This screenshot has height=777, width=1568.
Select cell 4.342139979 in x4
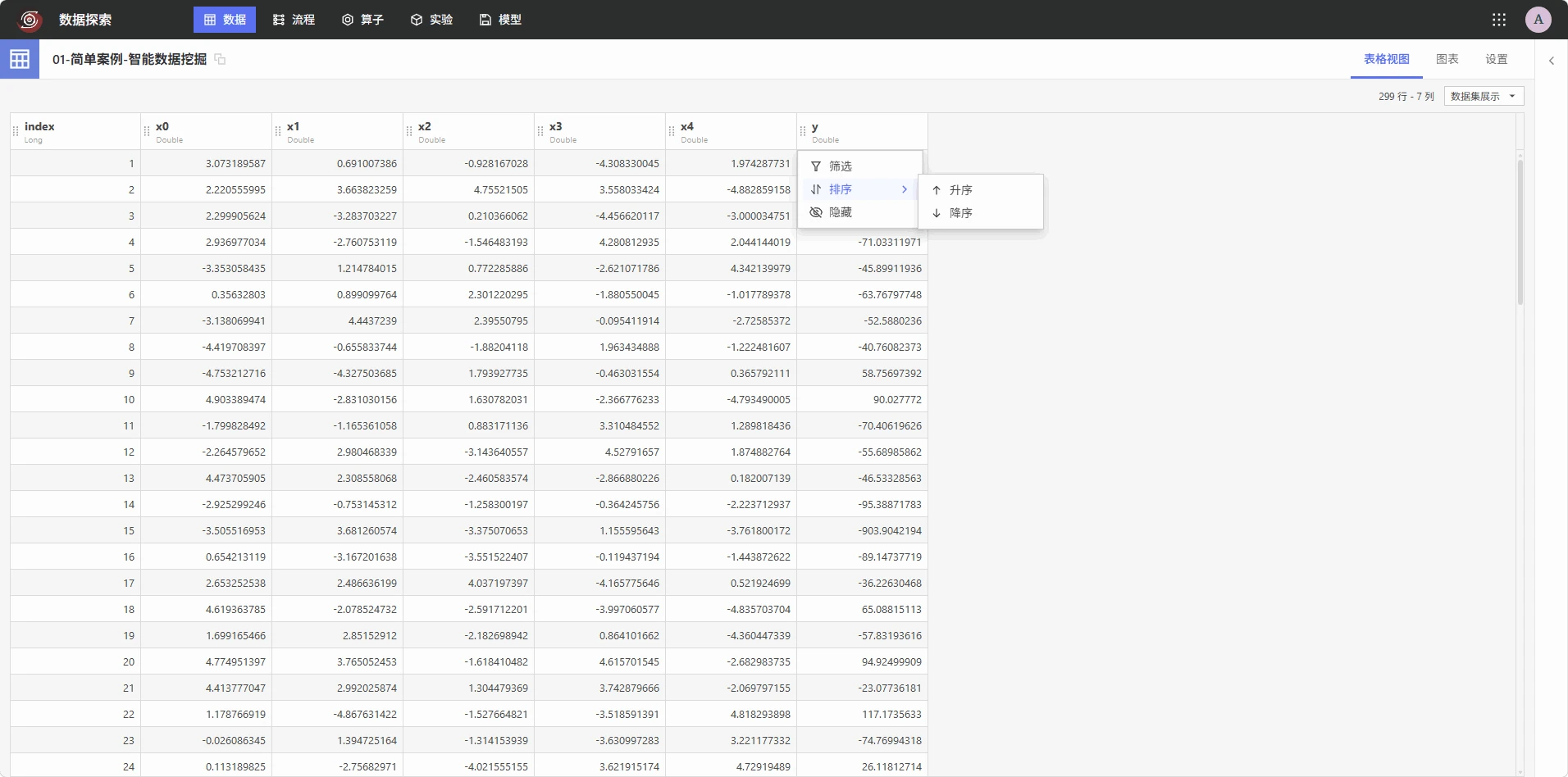pyautogui.click(x=732, y=268)
